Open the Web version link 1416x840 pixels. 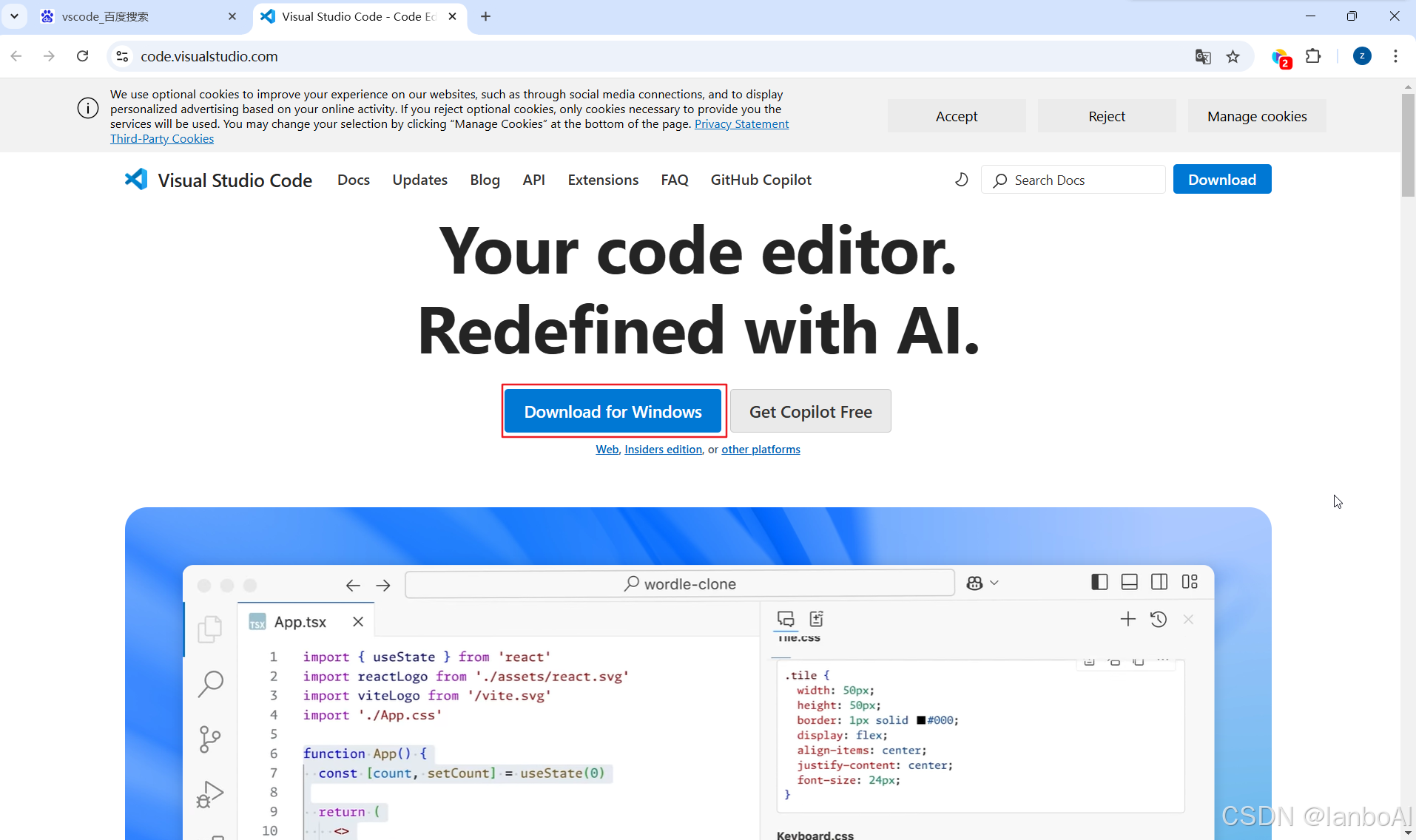tap(607, 449)
